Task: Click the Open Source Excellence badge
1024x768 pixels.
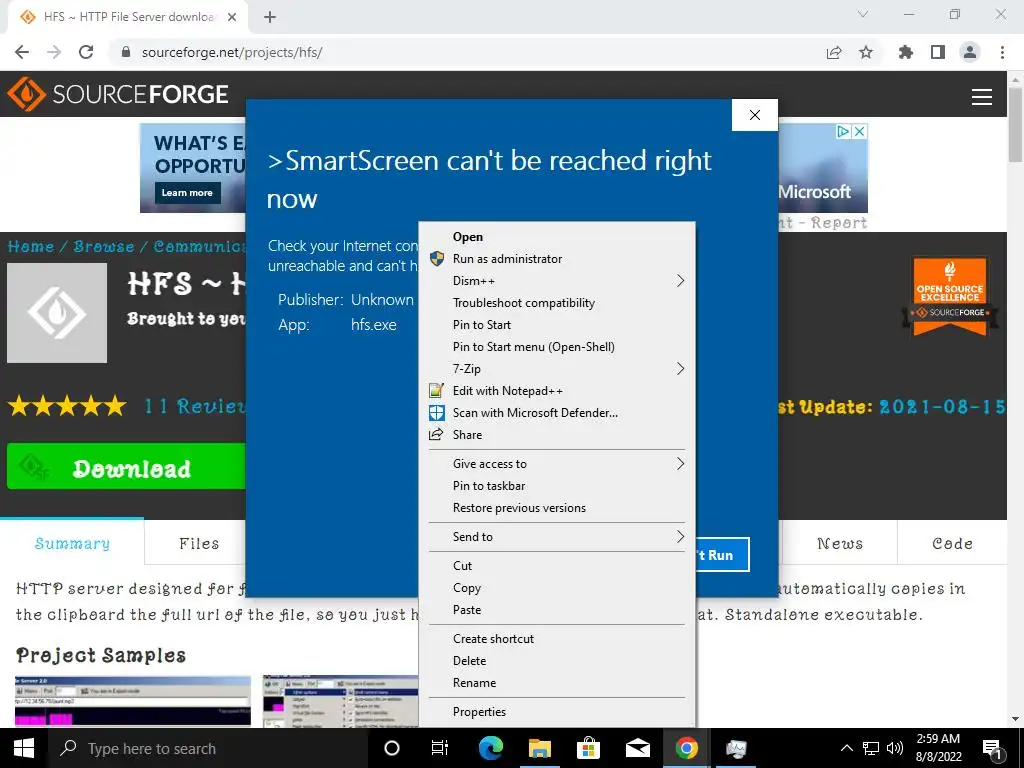Action: [x=950, y=295]
